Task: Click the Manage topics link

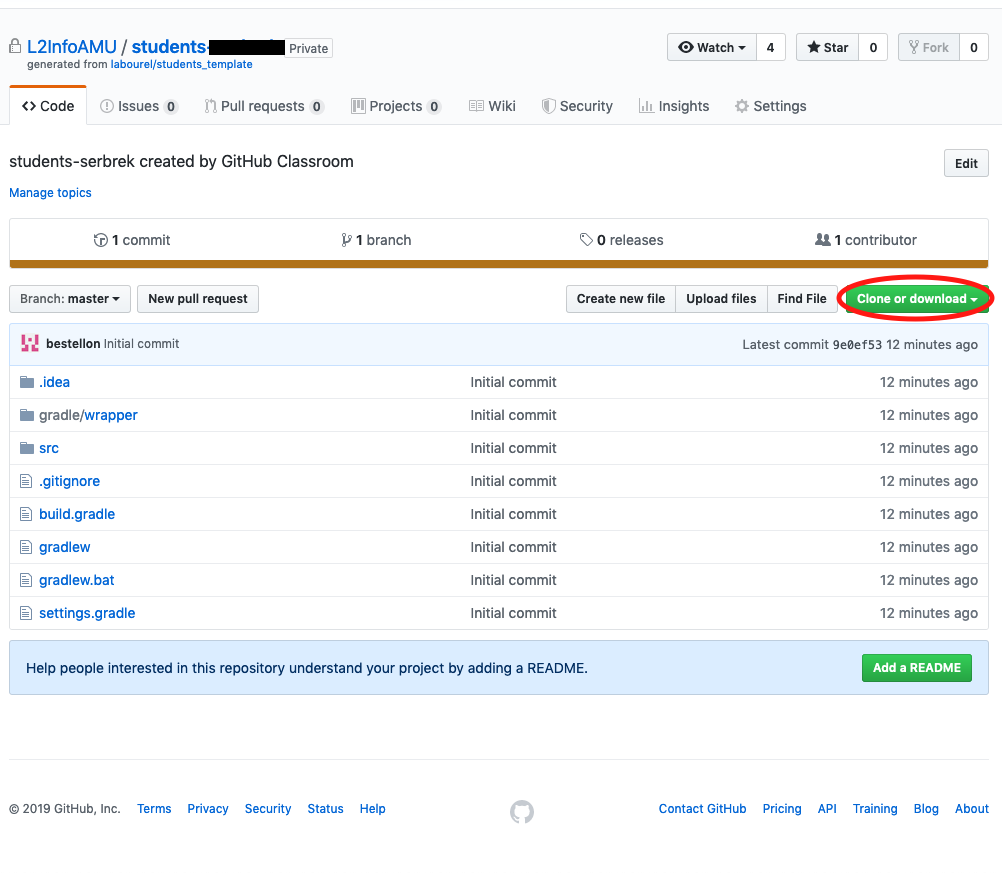Action: [50, 193]
